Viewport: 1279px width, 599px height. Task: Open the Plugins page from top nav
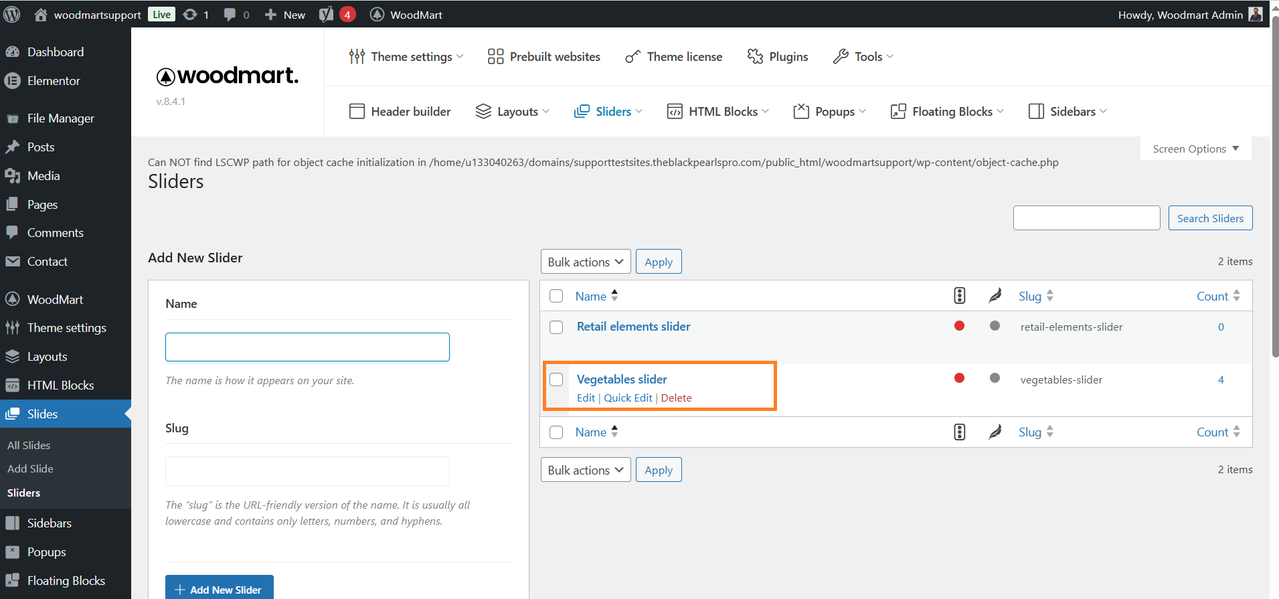pyautogui.click(x=777, y=57)
